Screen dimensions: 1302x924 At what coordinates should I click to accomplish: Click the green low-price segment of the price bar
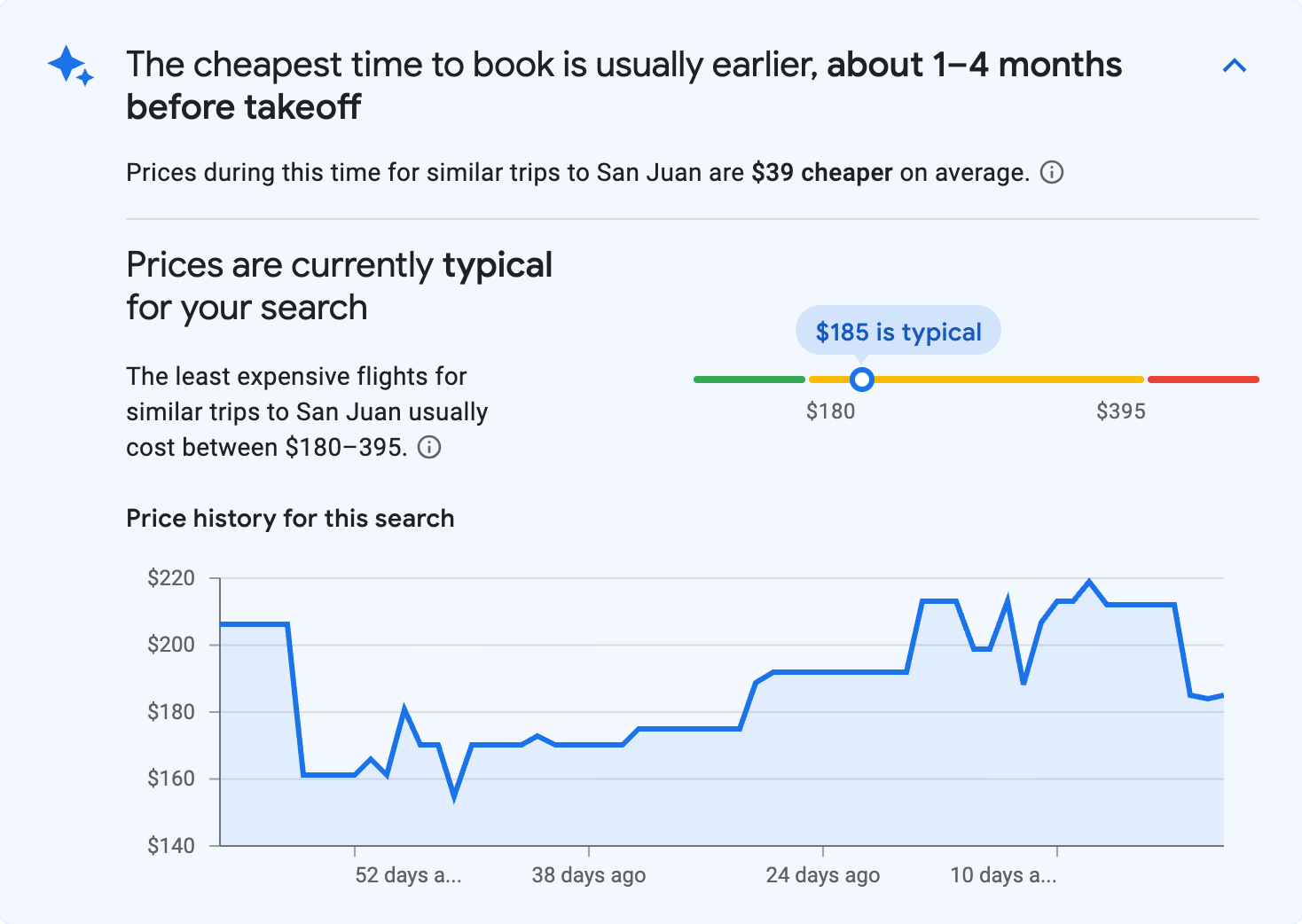coord(749,379)
